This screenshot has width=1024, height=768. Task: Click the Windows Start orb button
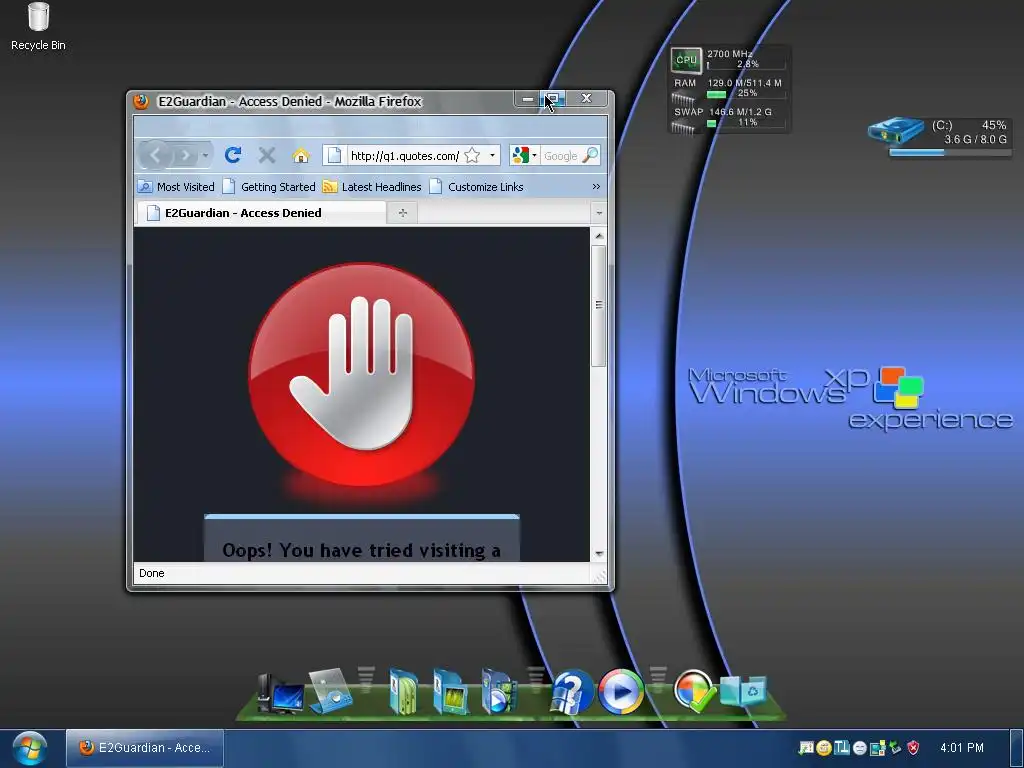29,748
